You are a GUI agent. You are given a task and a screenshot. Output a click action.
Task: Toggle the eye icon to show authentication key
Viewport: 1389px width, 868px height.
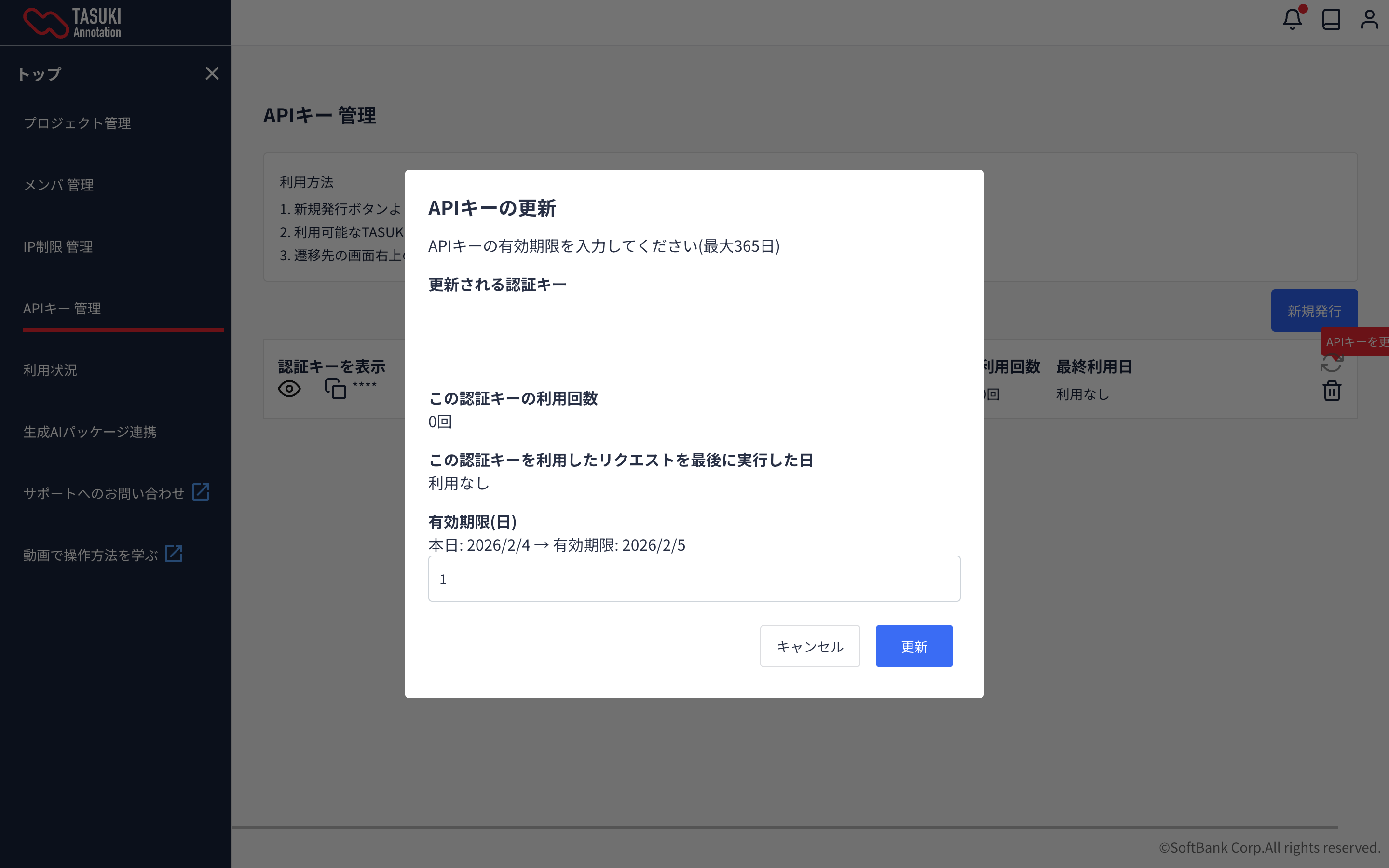click(x=289, y=389)
